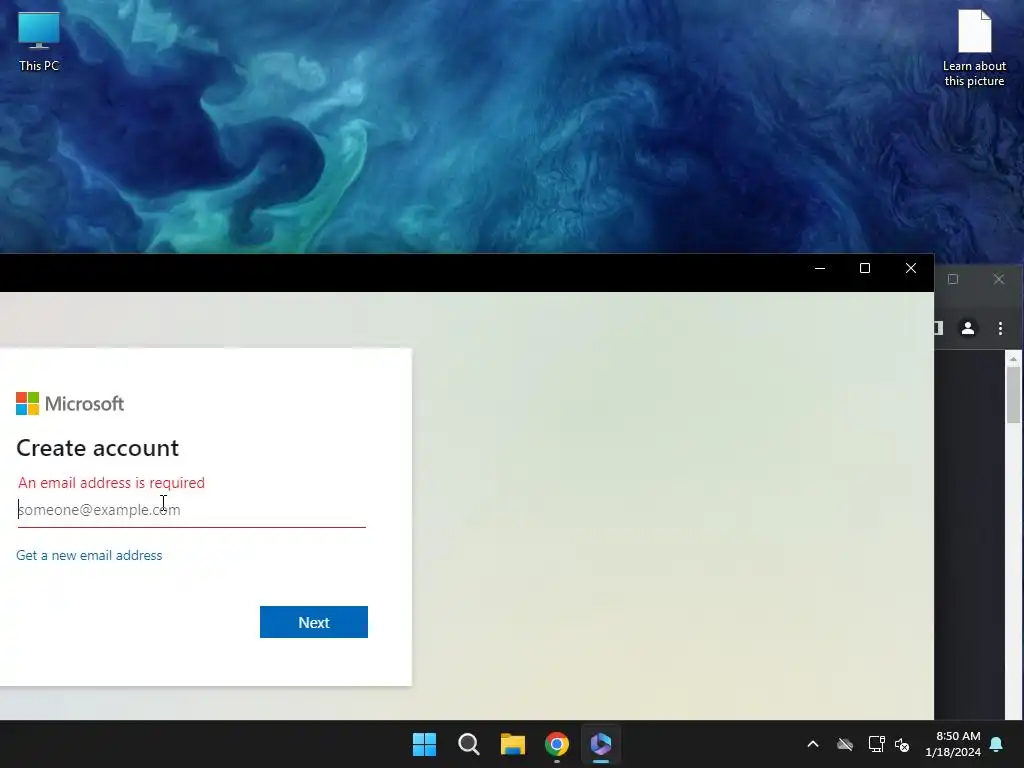The image size is (1024, 768).
Task: Click the Next button
Action: click(313, 622)
